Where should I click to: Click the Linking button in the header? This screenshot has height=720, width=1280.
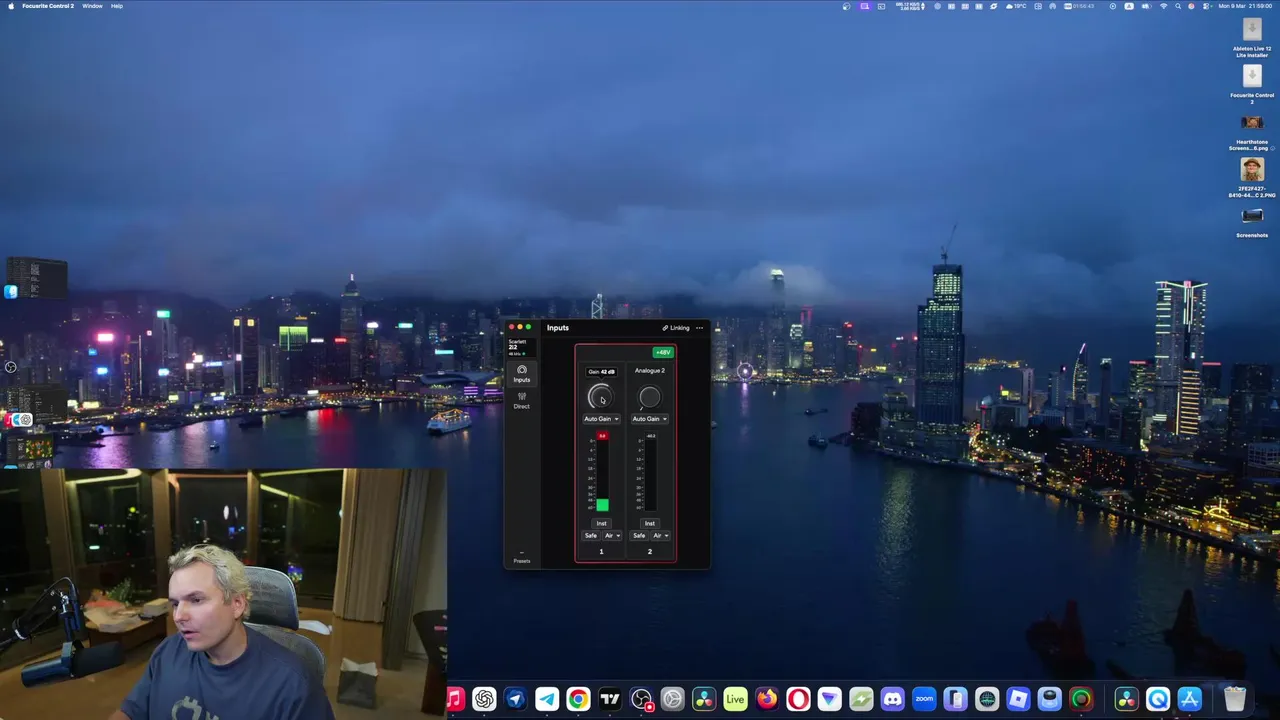click(676, 328)
